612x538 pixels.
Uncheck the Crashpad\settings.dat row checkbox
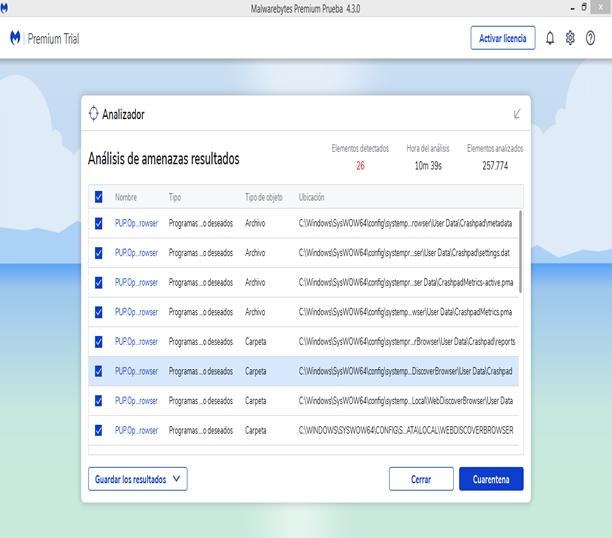tap(99, 253)
